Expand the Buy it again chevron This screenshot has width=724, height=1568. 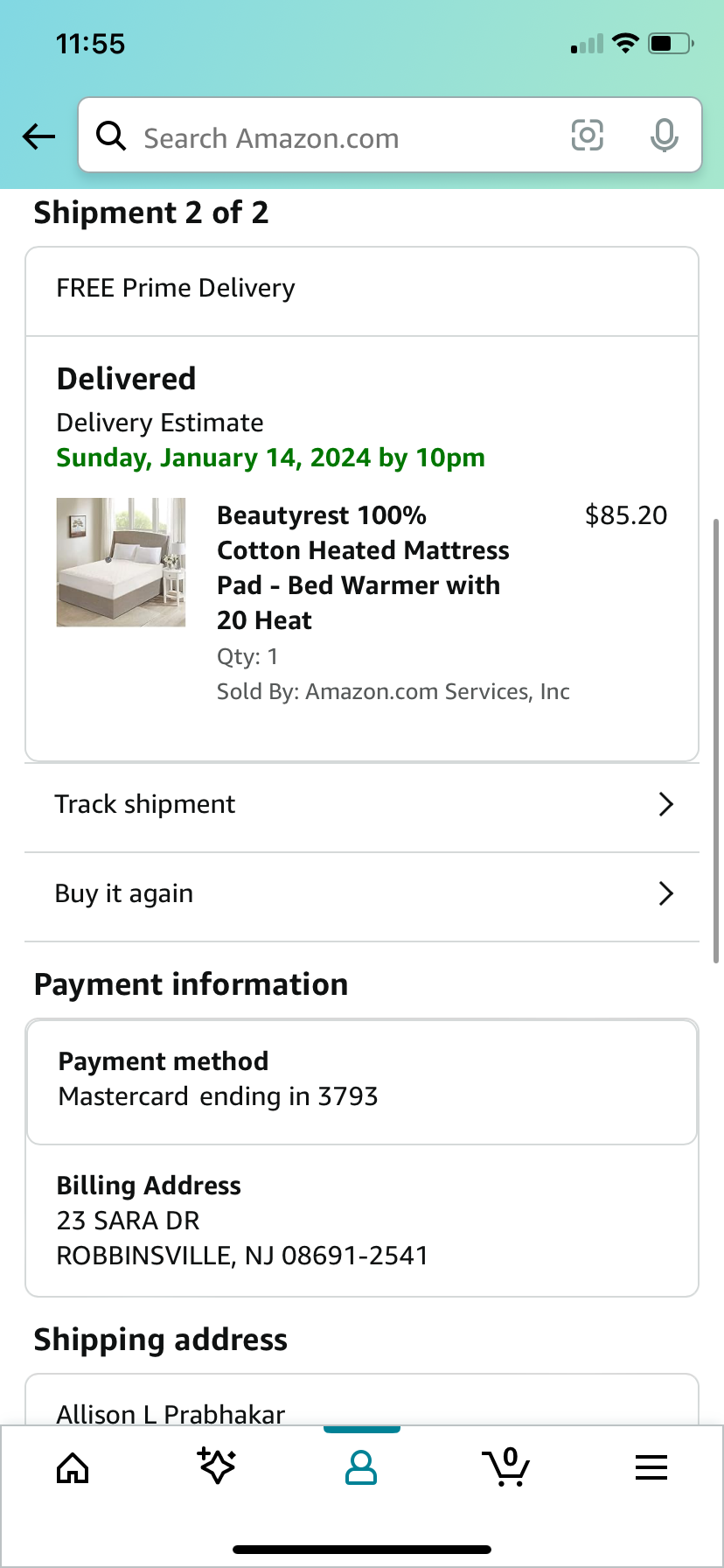(x=666, y=893)
